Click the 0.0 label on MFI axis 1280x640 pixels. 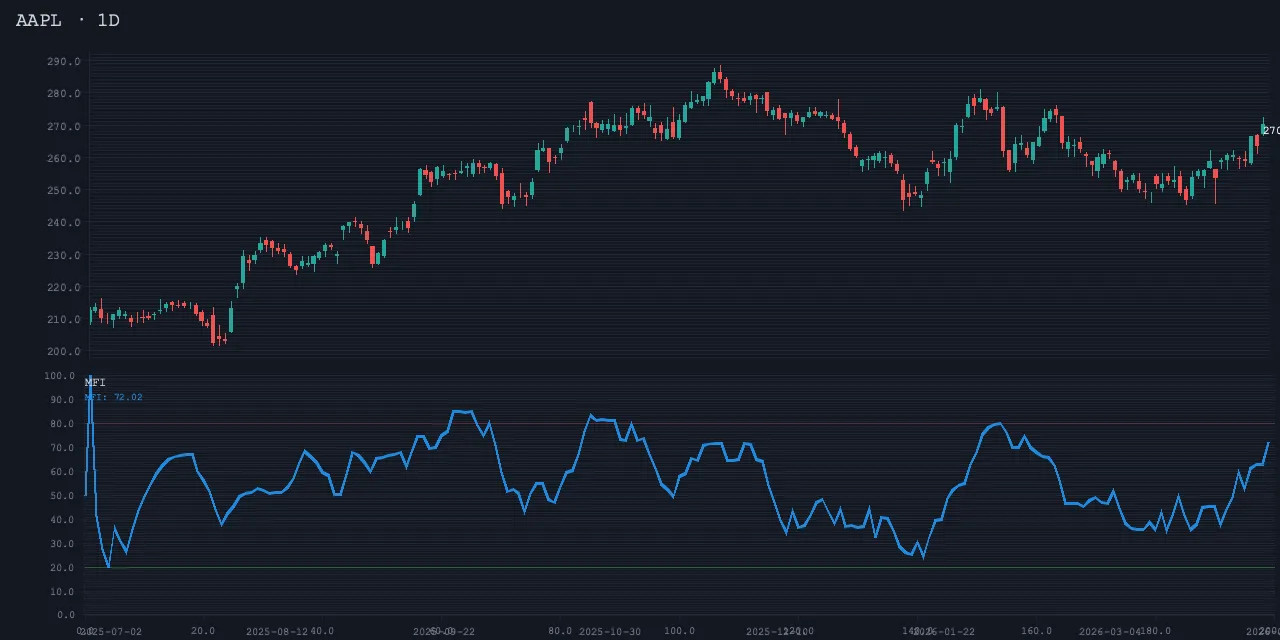(65, 615)
